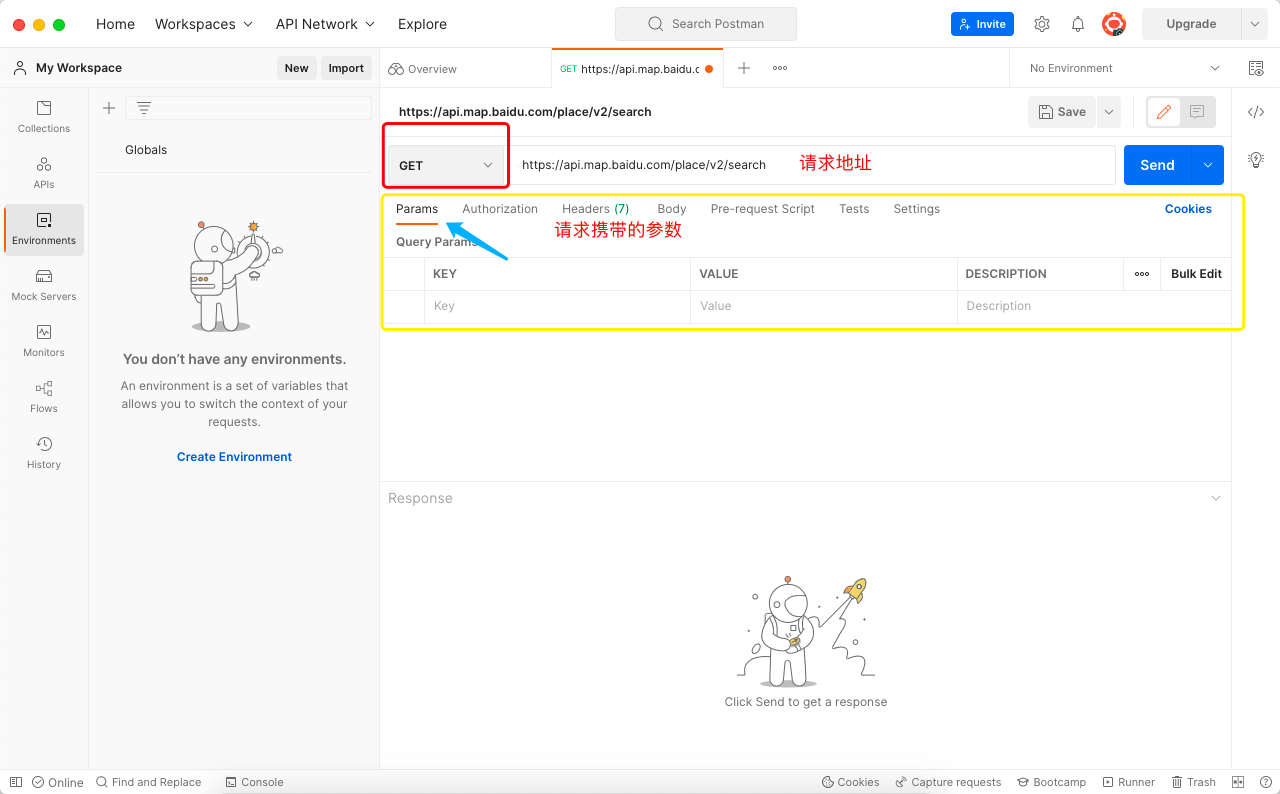1280x794 pixels.
Task: Expand the Upgrade dropdown arrow
Action: [x=1254, y=24]
